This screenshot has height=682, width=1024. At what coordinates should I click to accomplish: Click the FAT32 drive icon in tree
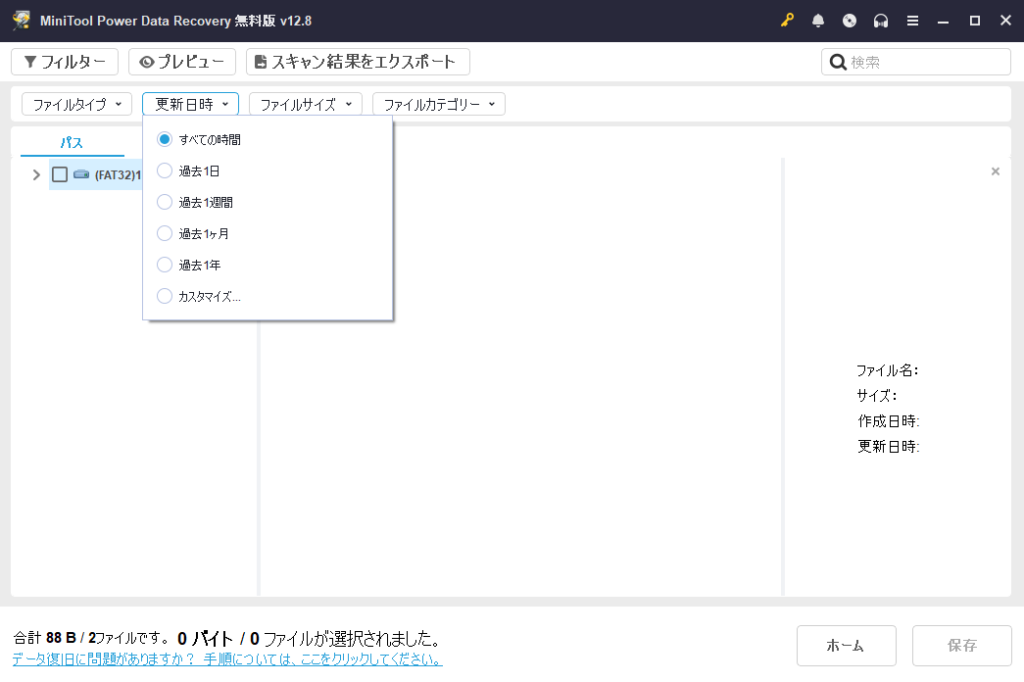click(81, 175)
